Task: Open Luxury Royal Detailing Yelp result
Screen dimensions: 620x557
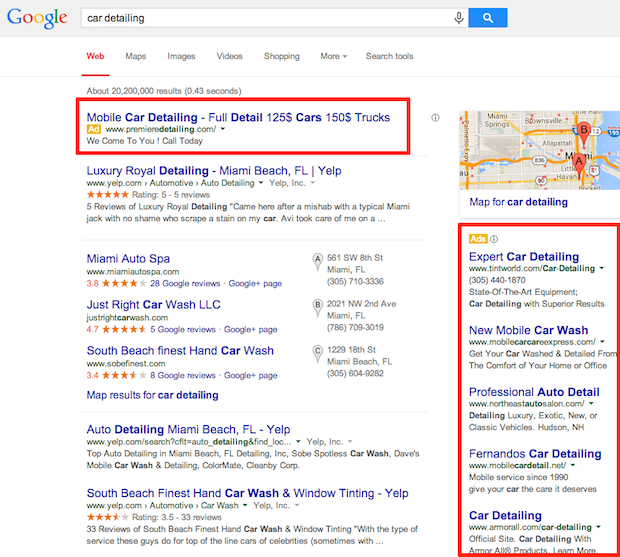Action: 214,171
